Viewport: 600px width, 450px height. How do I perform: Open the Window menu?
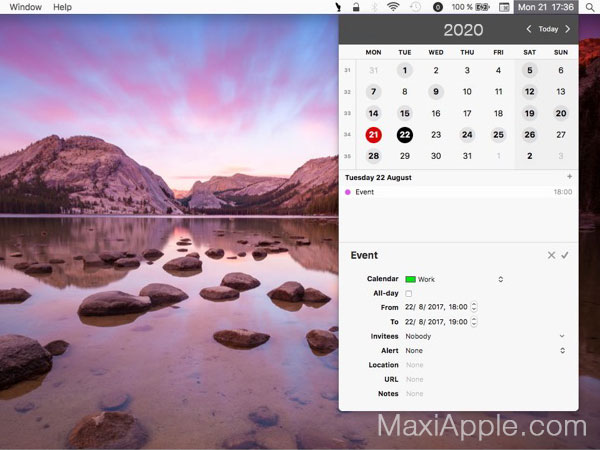coord(26,7)
